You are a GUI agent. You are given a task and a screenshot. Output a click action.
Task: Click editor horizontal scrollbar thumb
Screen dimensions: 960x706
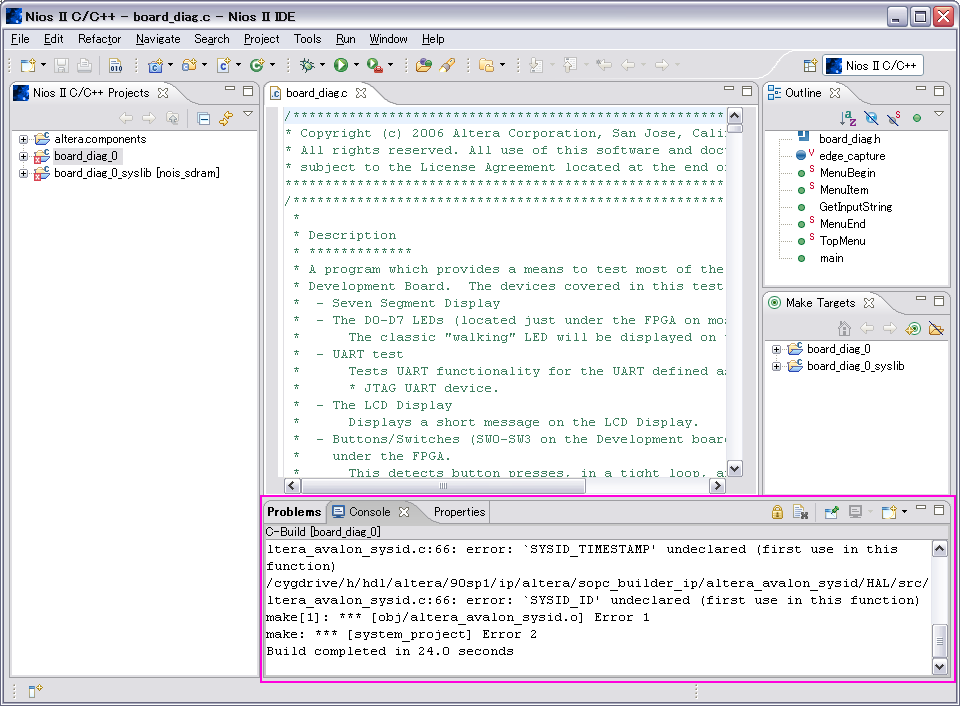pos(444,486)
